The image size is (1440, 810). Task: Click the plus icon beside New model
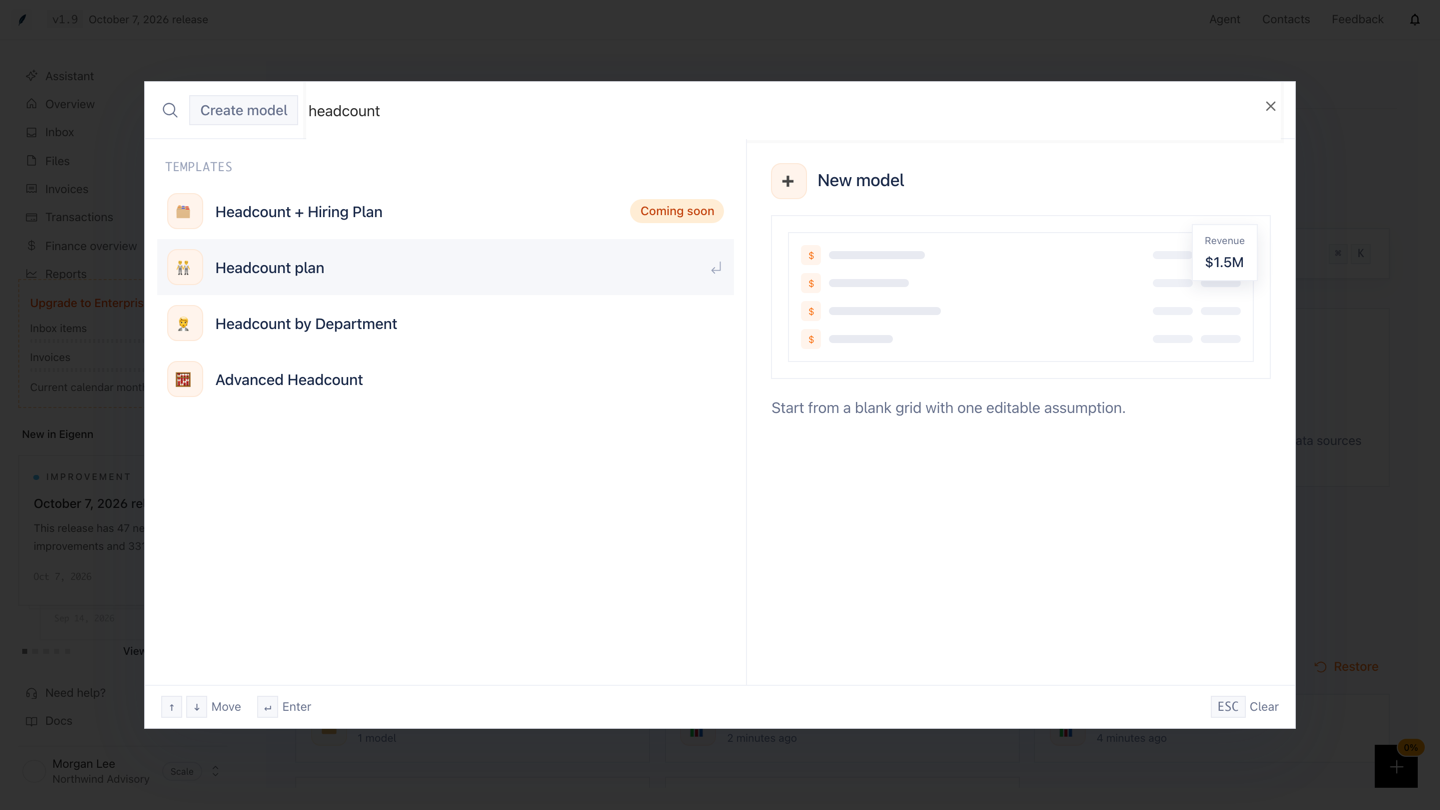[x=788, y=181]
